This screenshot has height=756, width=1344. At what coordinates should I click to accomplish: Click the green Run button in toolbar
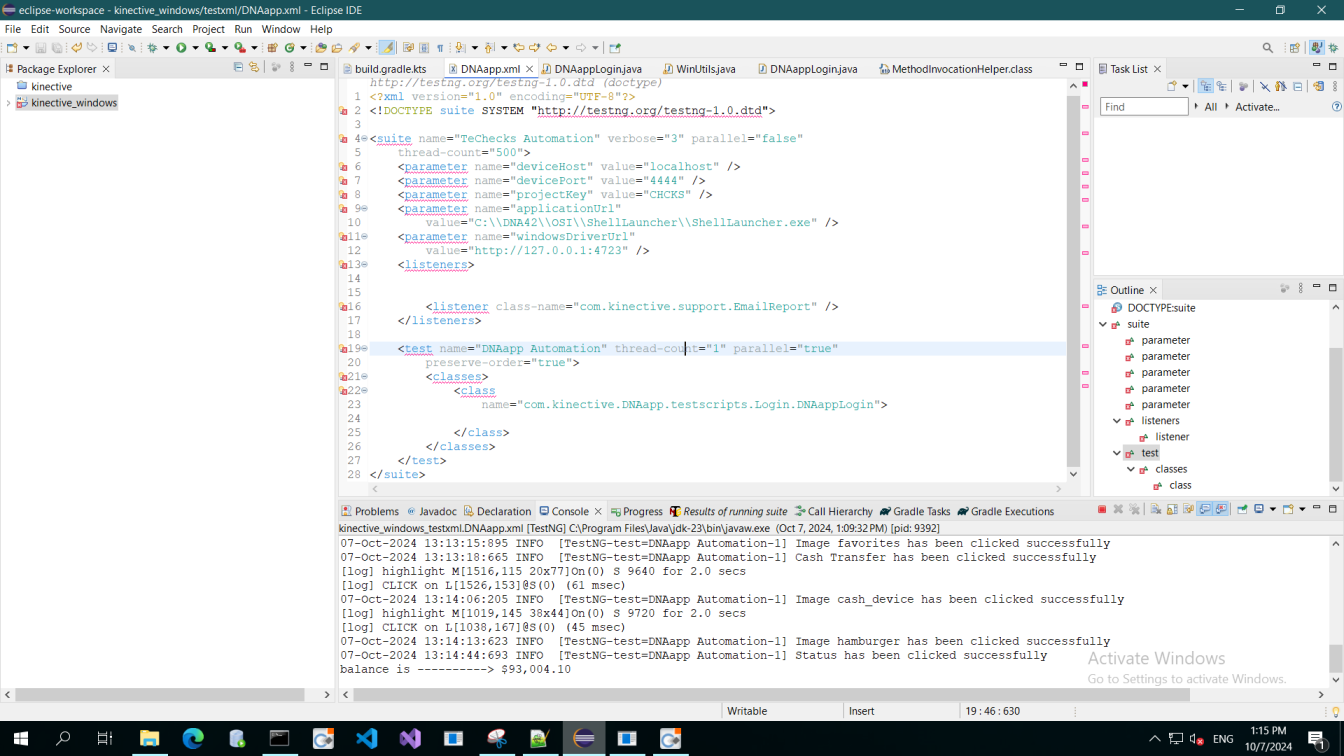[x=181, y=47]
